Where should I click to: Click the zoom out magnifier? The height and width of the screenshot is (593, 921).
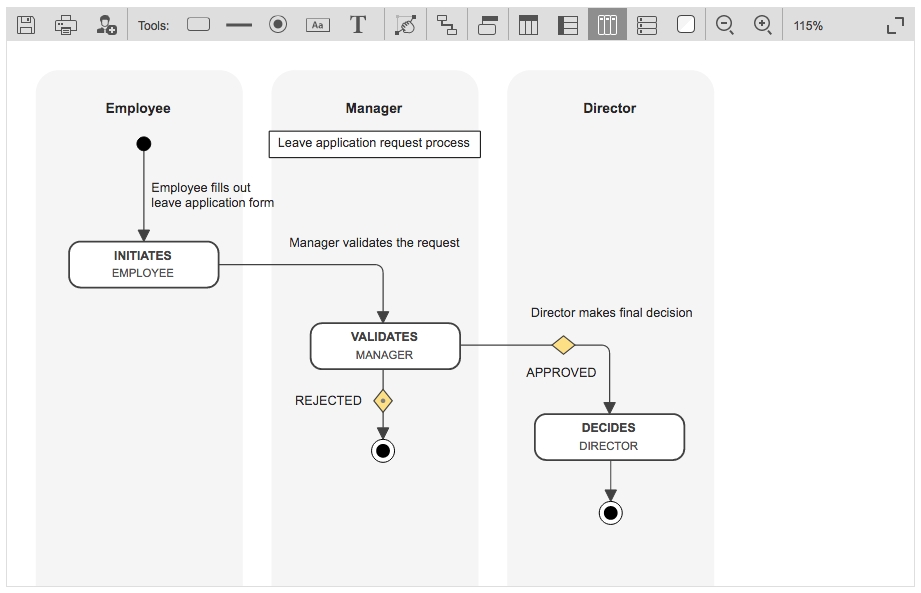(726, 25)
